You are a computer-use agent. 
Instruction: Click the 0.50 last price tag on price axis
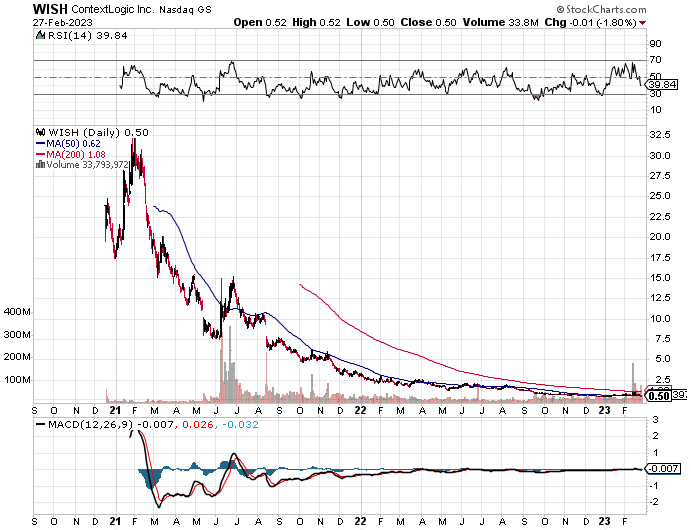tap(660, 396)
